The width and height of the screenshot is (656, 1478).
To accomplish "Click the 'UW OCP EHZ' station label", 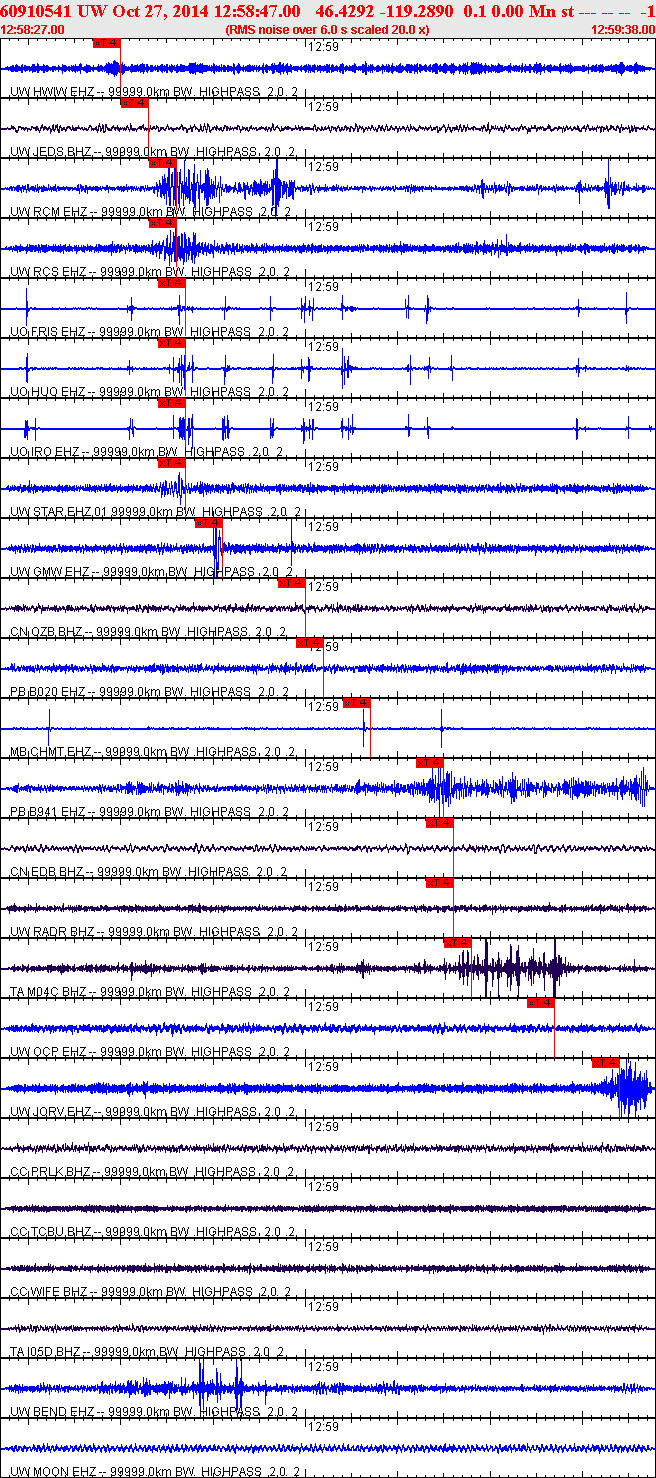I will coord(47,1052).
